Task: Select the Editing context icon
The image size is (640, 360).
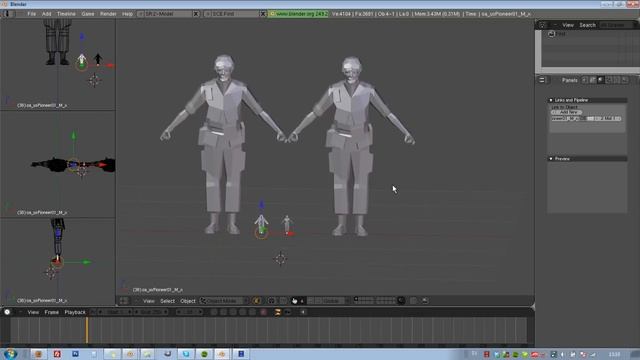Action: 617,80
